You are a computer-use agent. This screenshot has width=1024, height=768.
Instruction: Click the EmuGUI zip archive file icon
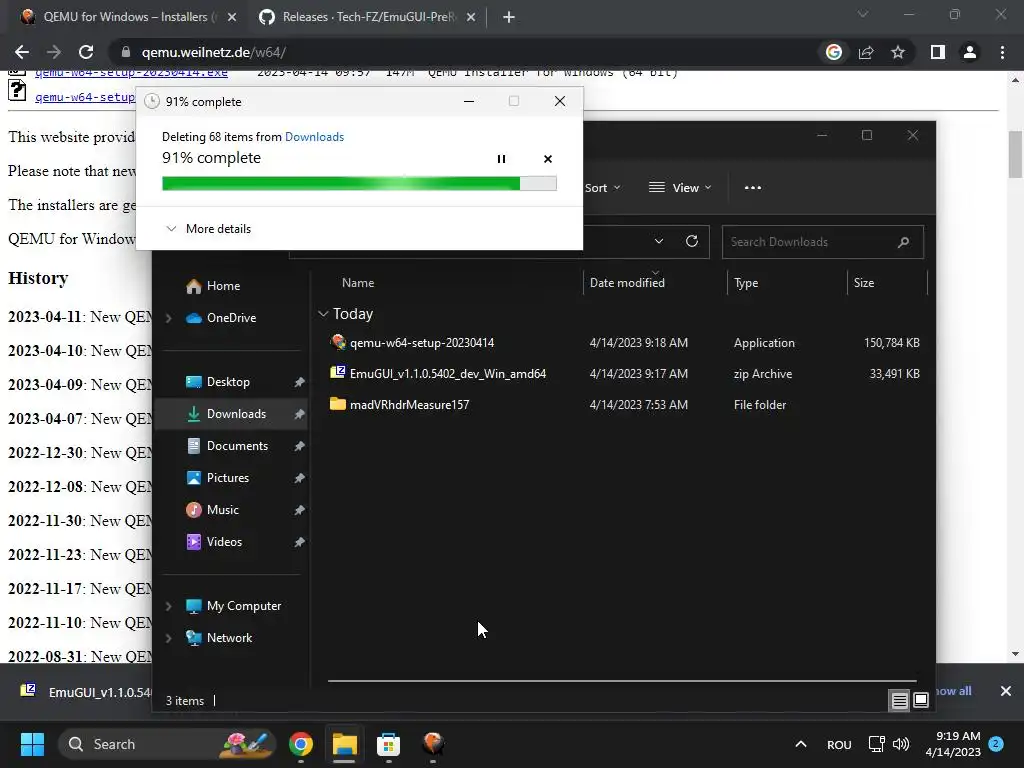[338, 372]
